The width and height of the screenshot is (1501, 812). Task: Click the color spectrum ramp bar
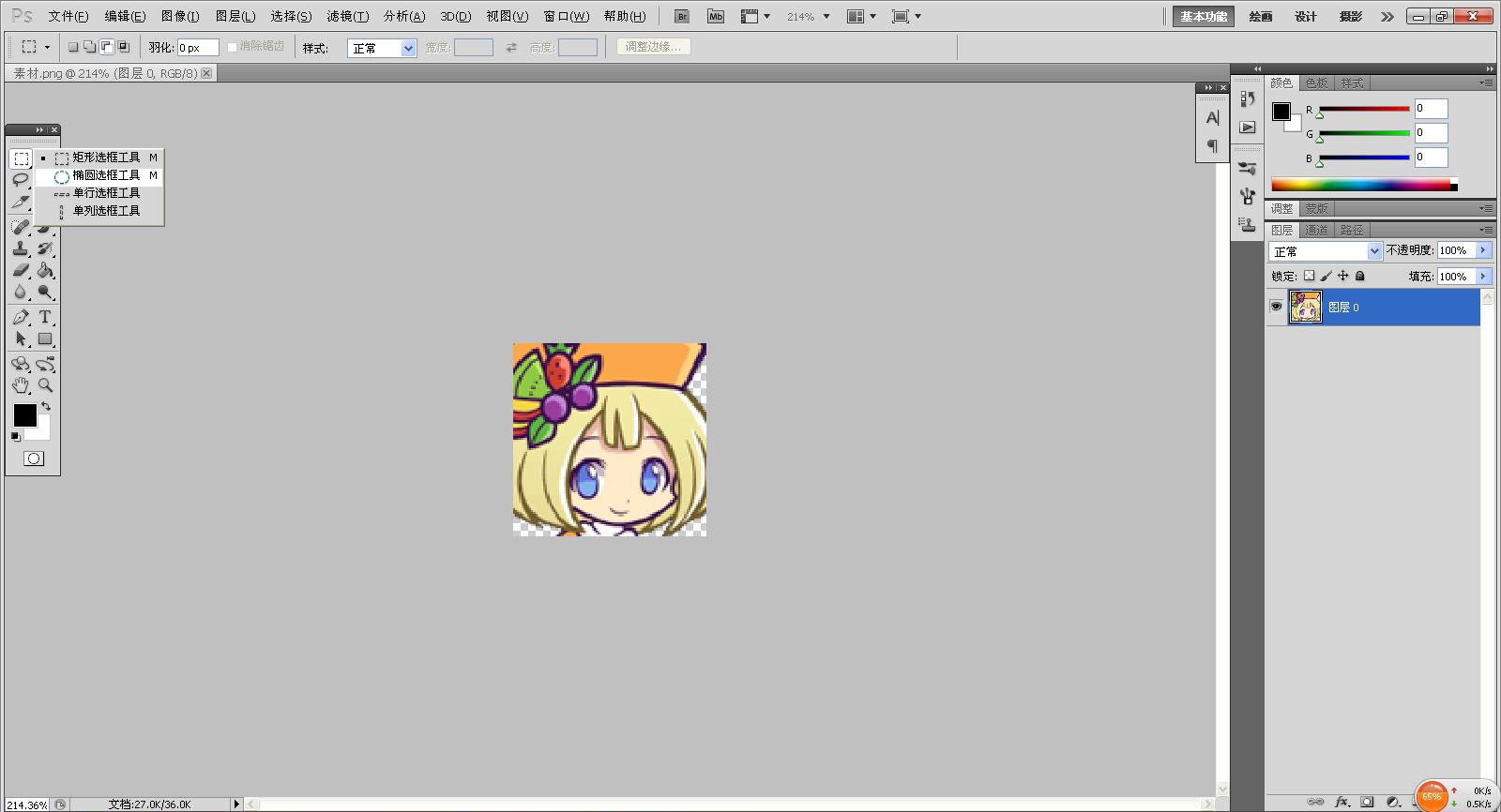click(x=1364, y=185)
